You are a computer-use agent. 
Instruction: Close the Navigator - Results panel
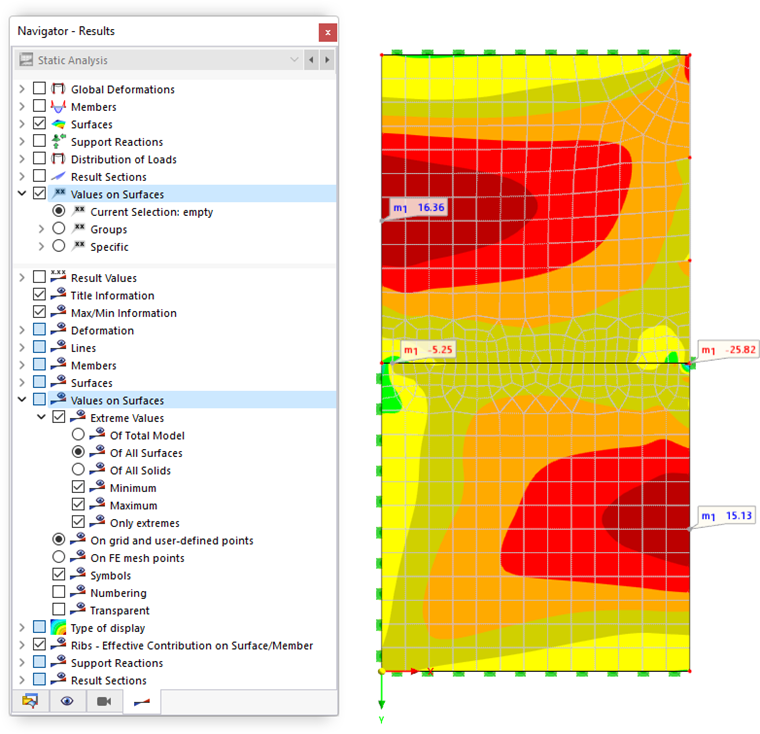(328, 32)
